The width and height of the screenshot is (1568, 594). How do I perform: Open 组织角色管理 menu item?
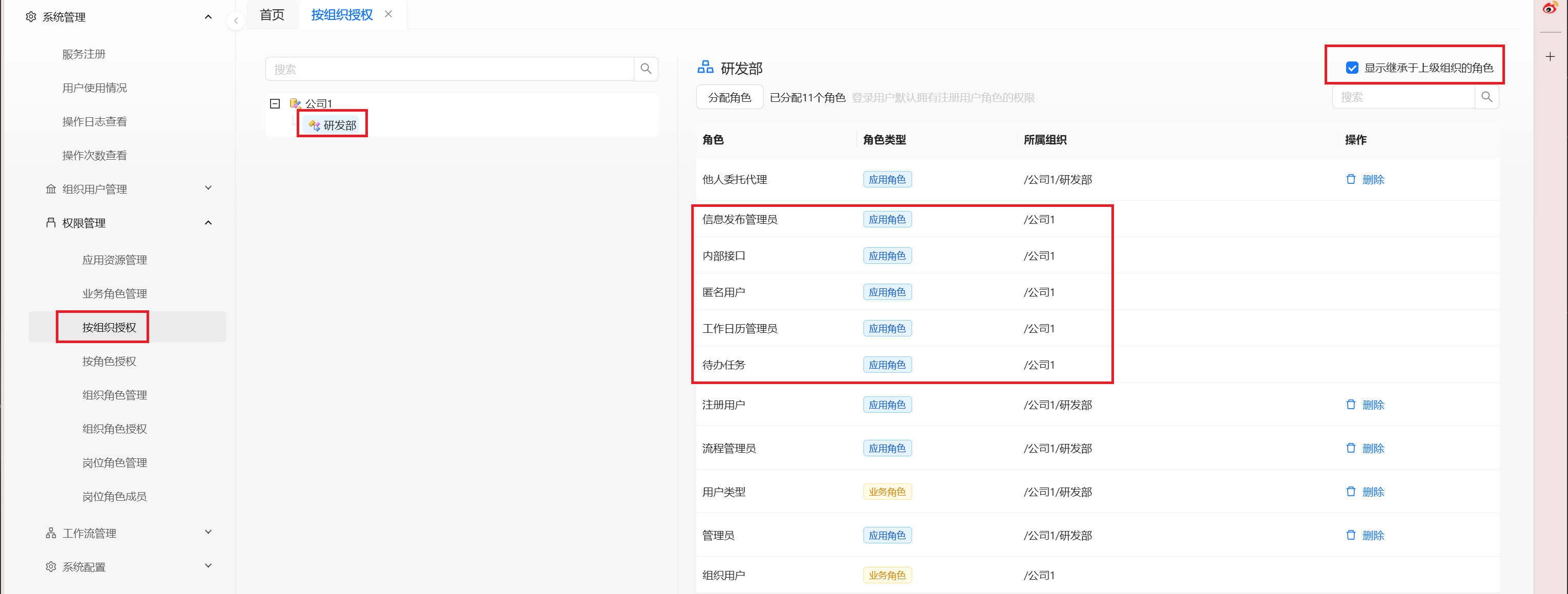point(115,395)
